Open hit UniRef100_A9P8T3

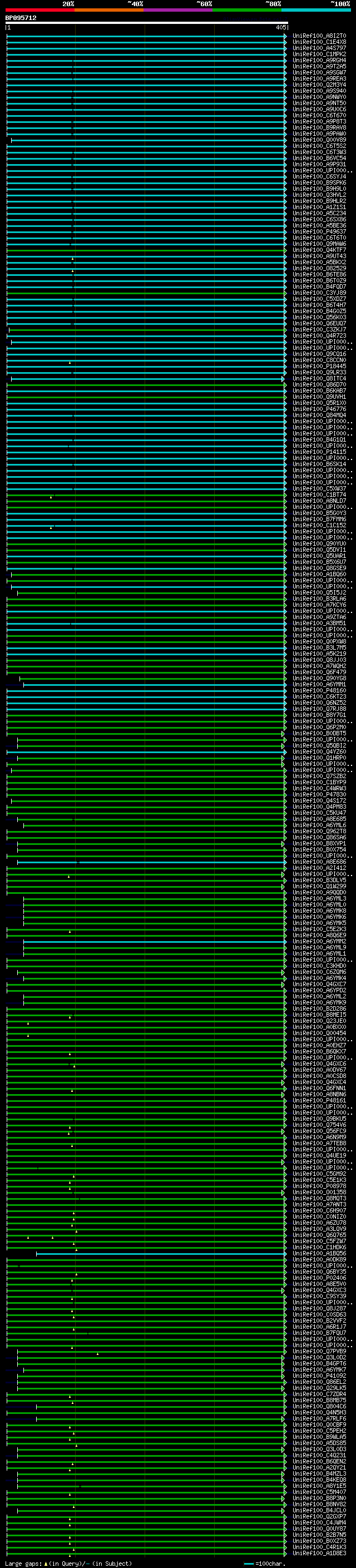(319, 121)
